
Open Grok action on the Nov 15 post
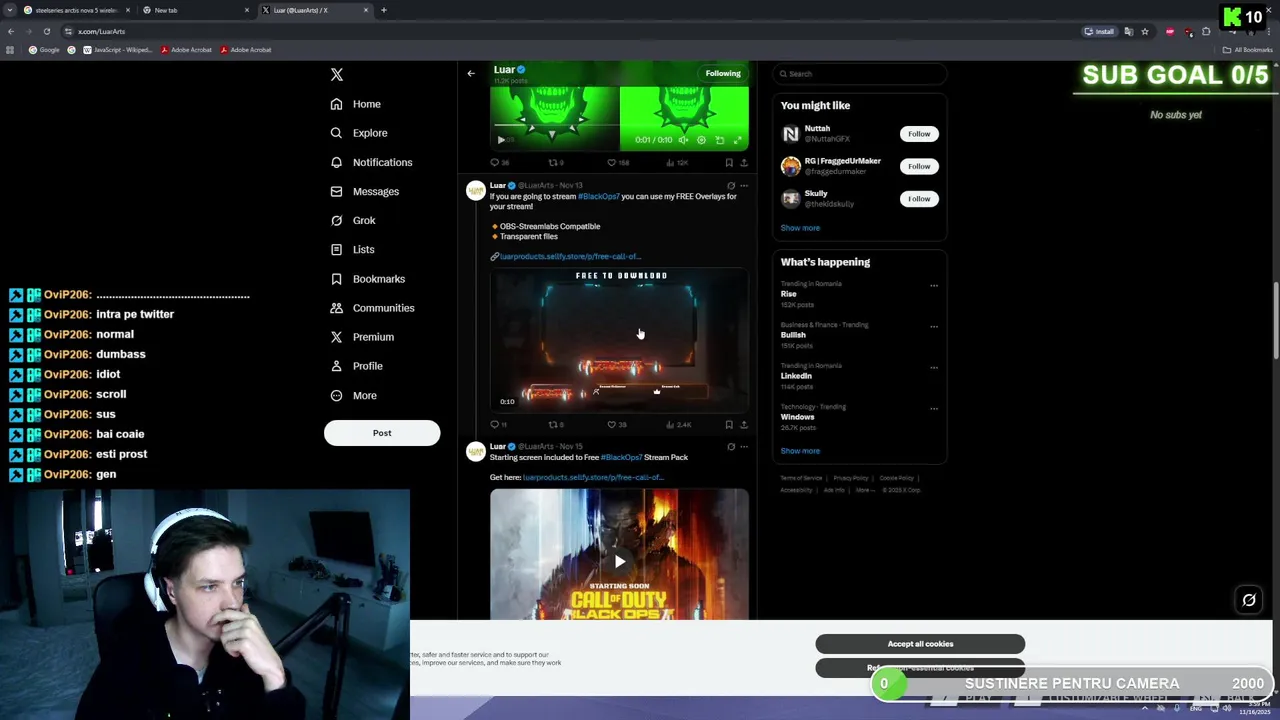(731, 446)
